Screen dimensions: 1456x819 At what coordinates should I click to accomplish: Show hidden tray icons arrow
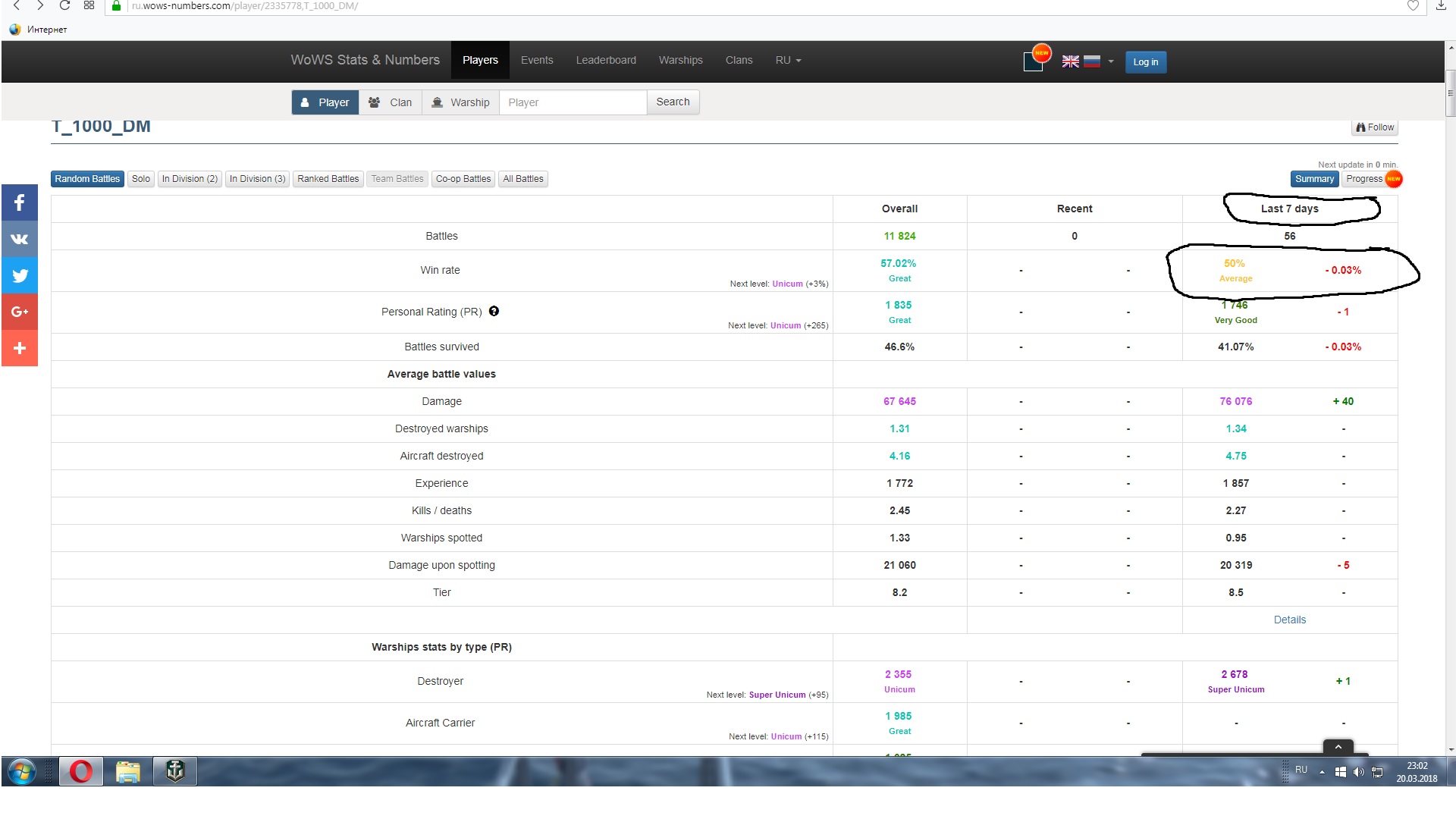[1322, 772]
